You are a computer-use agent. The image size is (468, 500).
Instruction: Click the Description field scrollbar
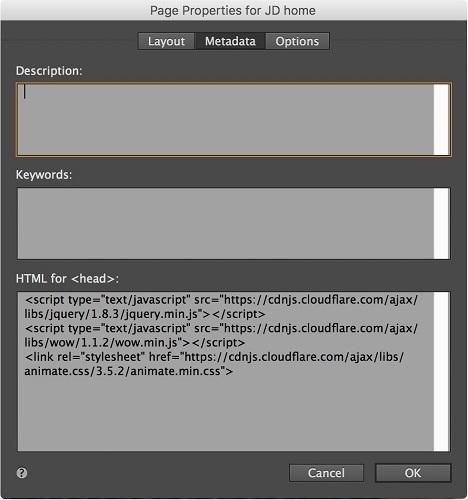point(442,119)
